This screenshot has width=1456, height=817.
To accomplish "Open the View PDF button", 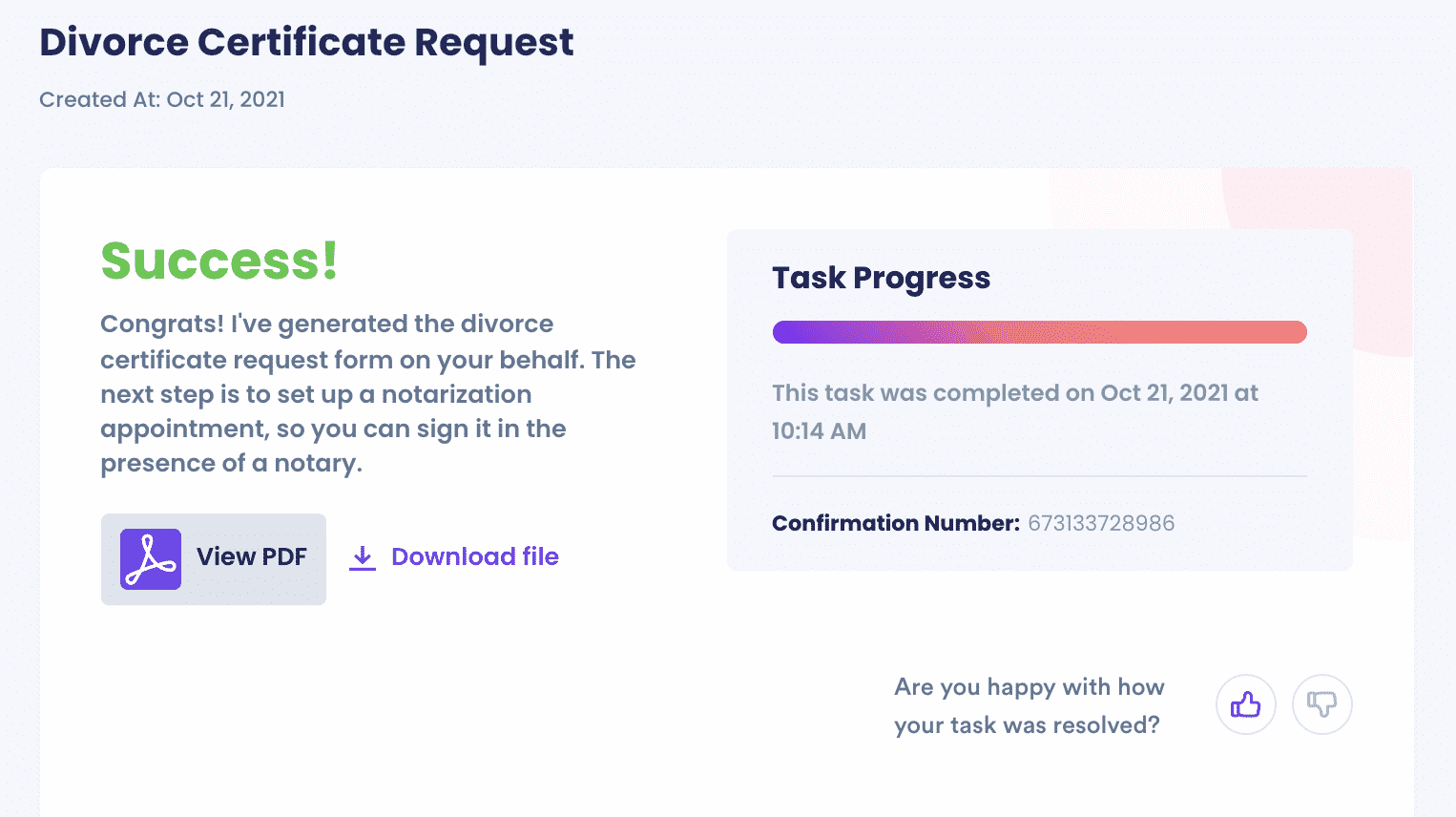I will tap(214, 559).
